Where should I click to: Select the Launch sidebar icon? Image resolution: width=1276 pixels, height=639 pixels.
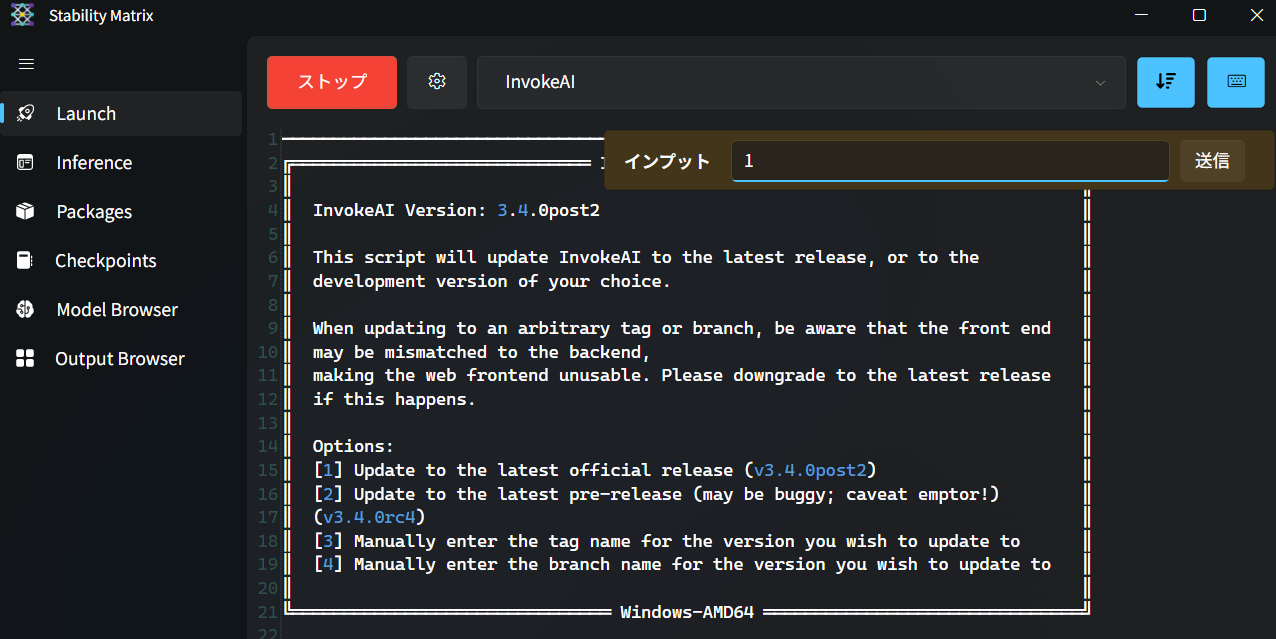25,113
